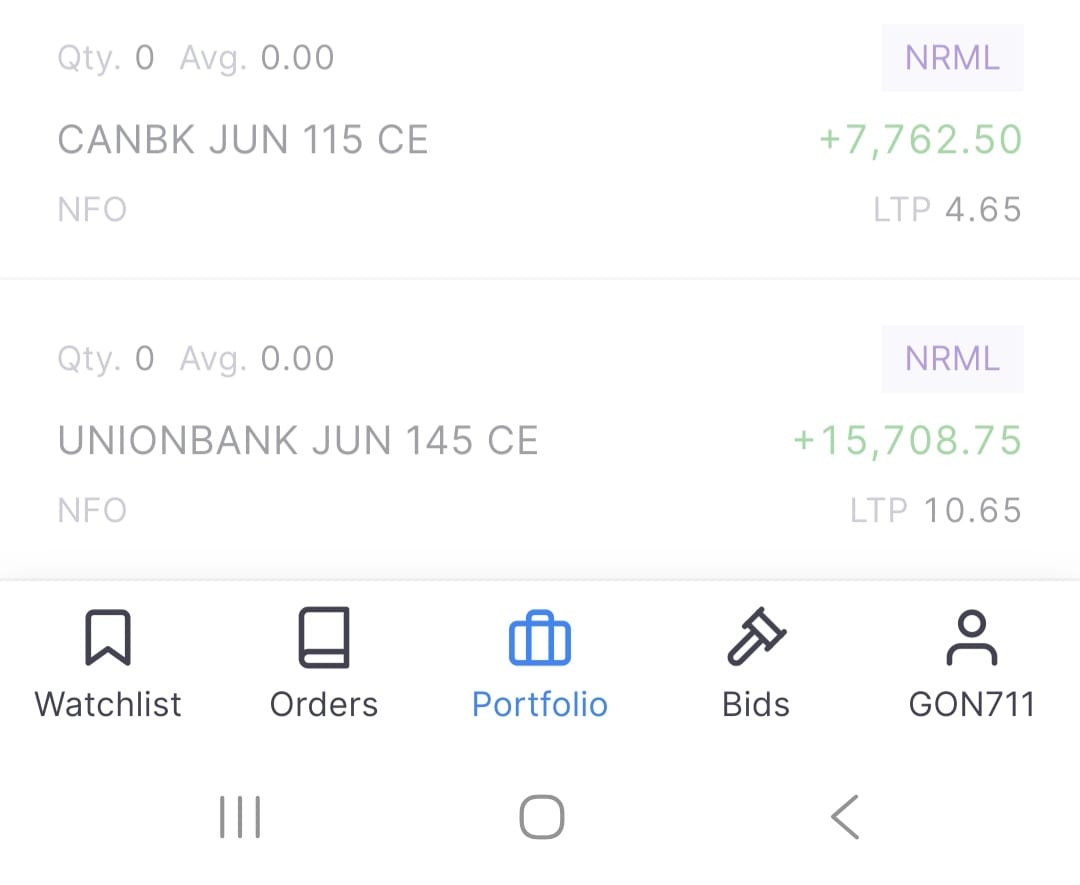Image resolution: width=1080 pixels, height=885 pixels.
Task: Go to the Bids tab label
Action: (x=756, y=705)
